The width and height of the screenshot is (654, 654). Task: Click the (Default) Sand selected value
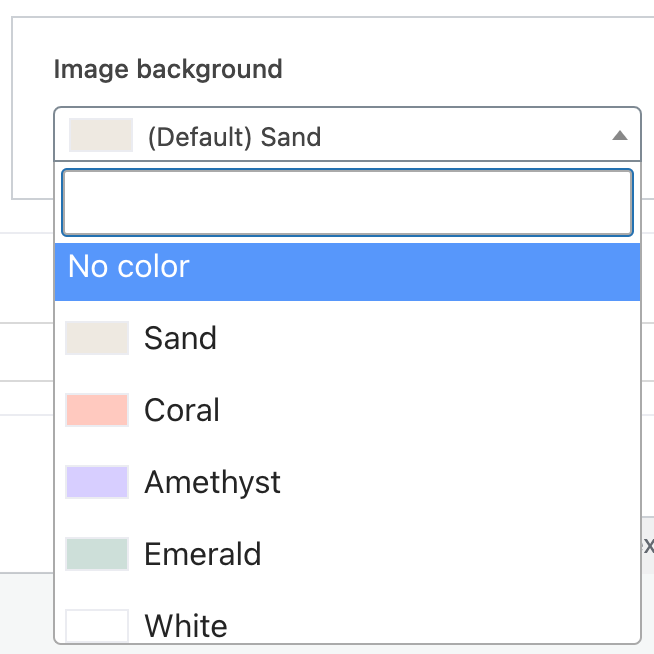[x=234, y=137]
